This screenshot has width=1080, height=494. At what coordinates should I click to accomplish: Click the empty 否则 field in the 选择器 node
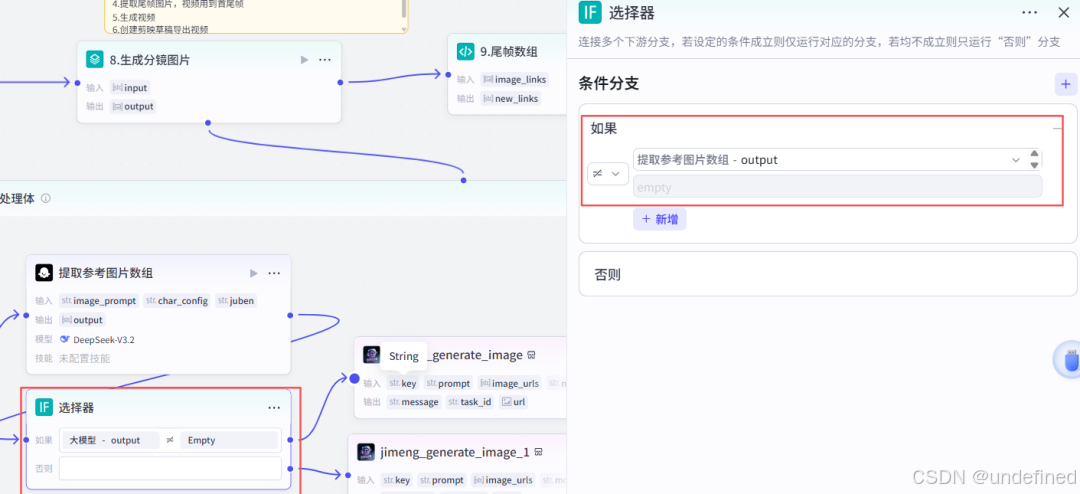coord(170,469)
